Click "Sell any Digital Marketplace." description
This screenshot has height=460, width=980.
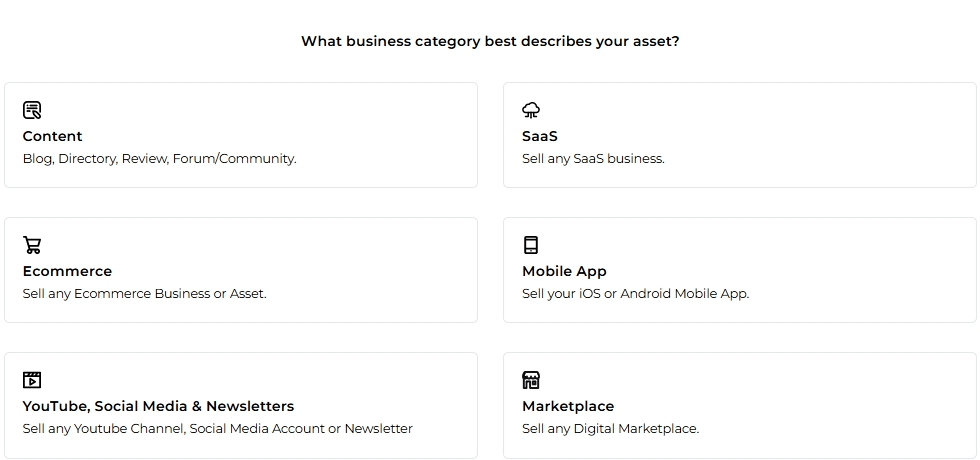pos(611,429)
